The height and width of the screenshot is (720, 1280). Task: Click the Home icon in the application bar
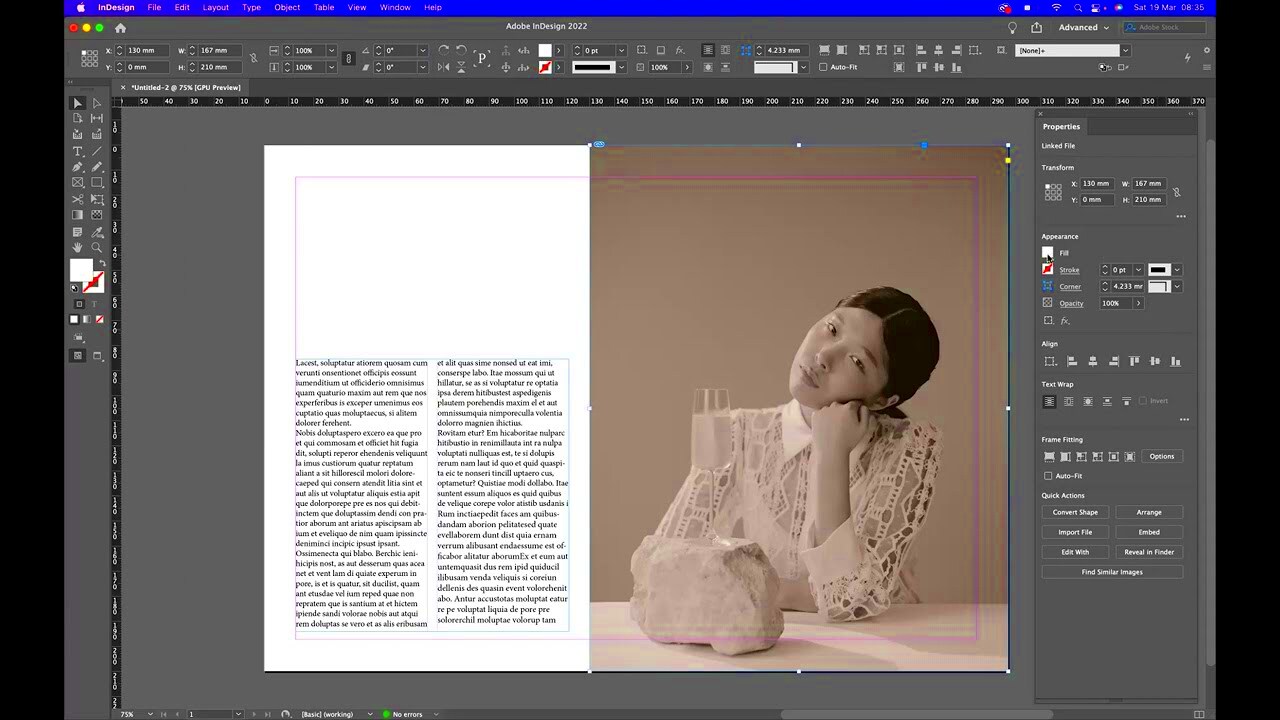tap(120, 28)
